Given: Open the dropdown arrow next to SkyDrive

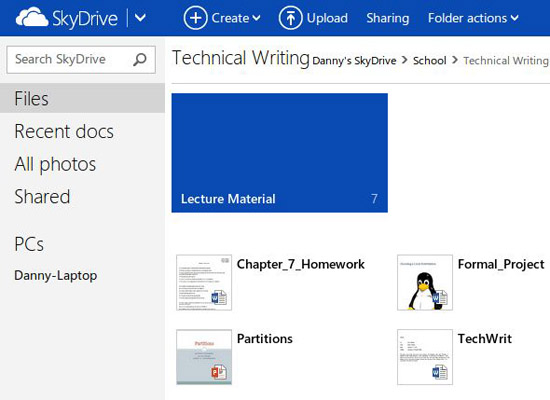Looking at the screenshot, I should click(140, 18).
